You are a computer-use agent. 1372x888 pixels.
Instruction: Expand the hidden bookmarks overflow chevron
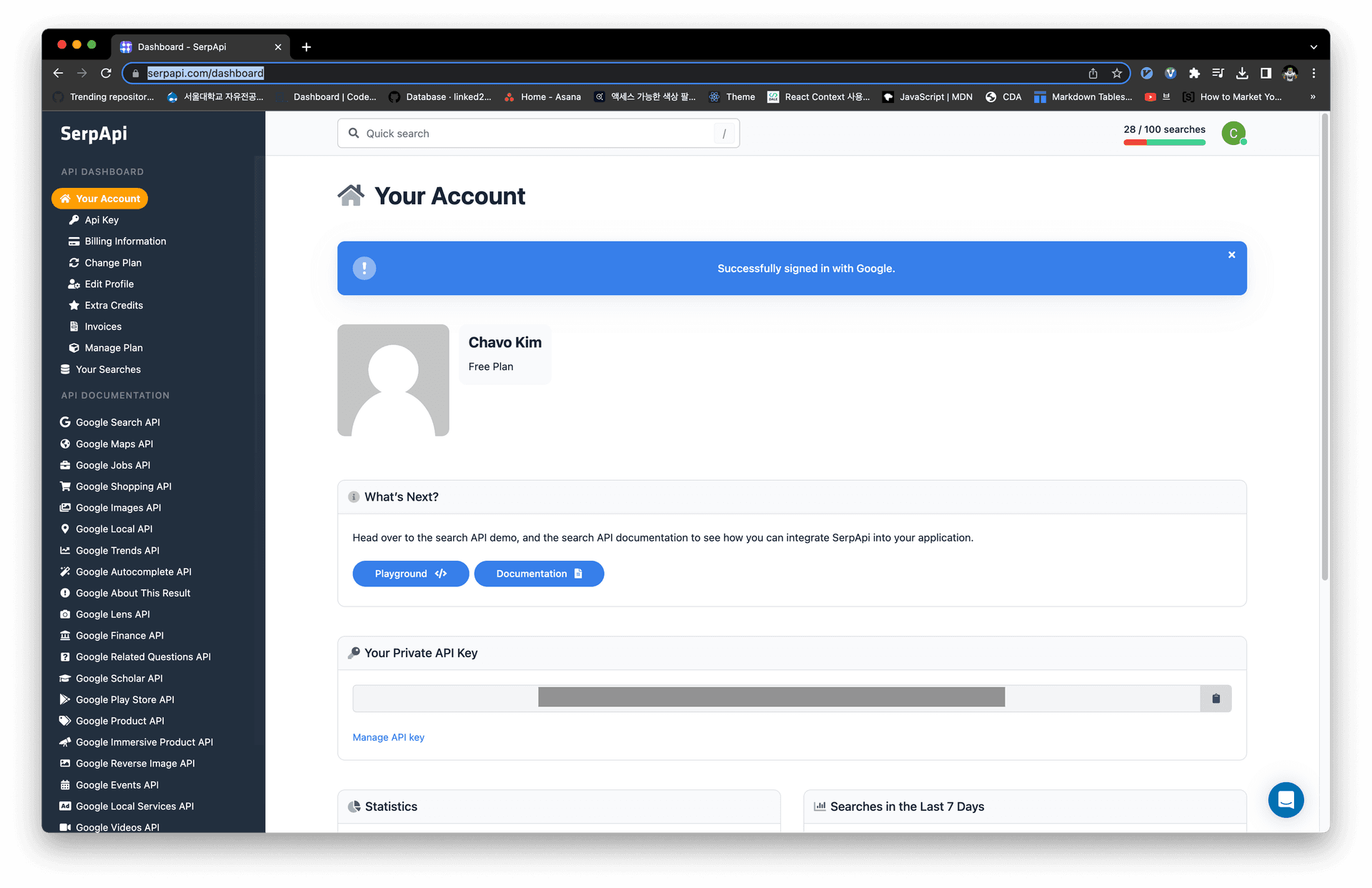(x=1313, y=97)
